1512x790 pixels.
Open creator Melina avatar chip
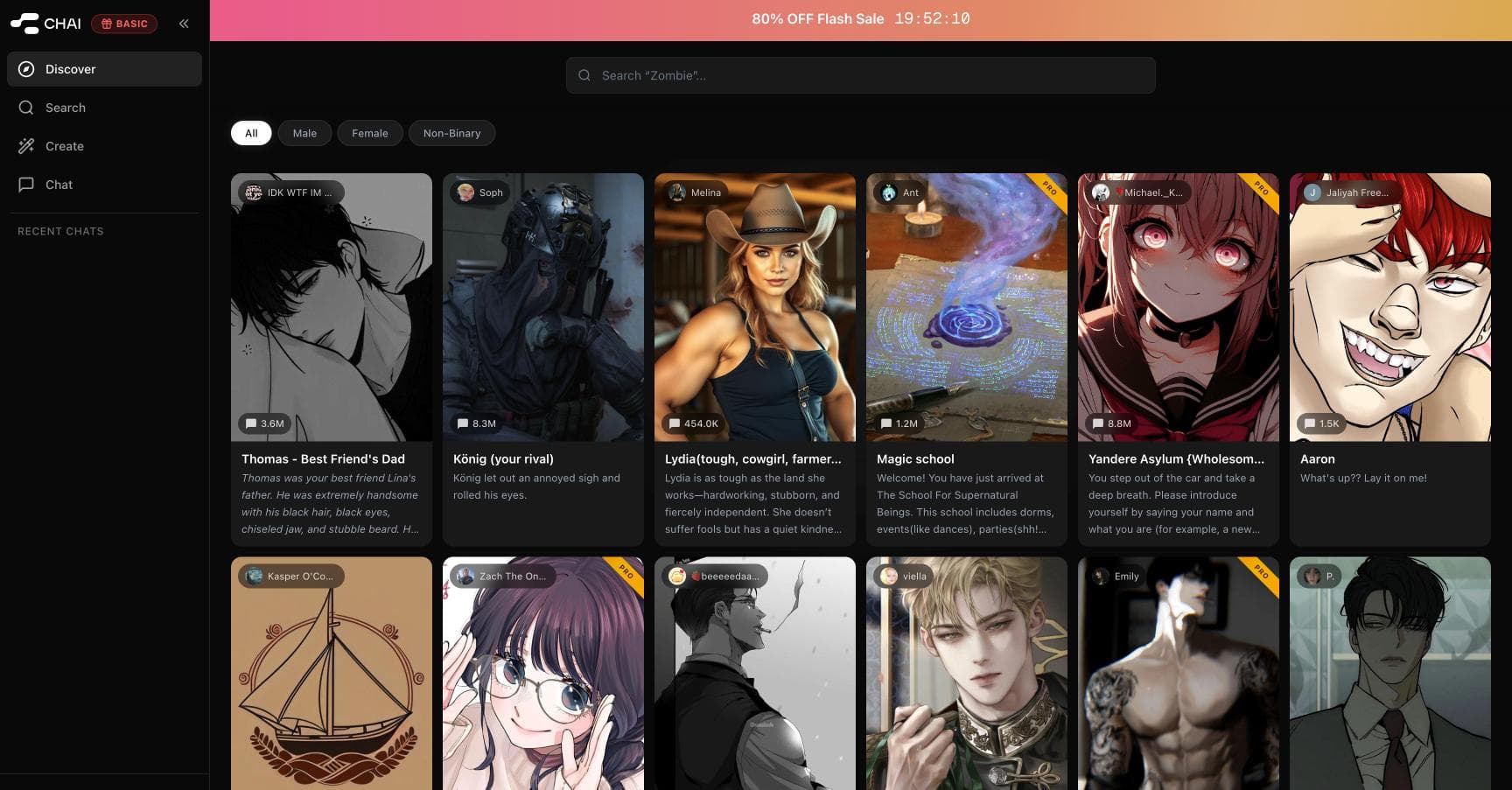click(696, 192)
